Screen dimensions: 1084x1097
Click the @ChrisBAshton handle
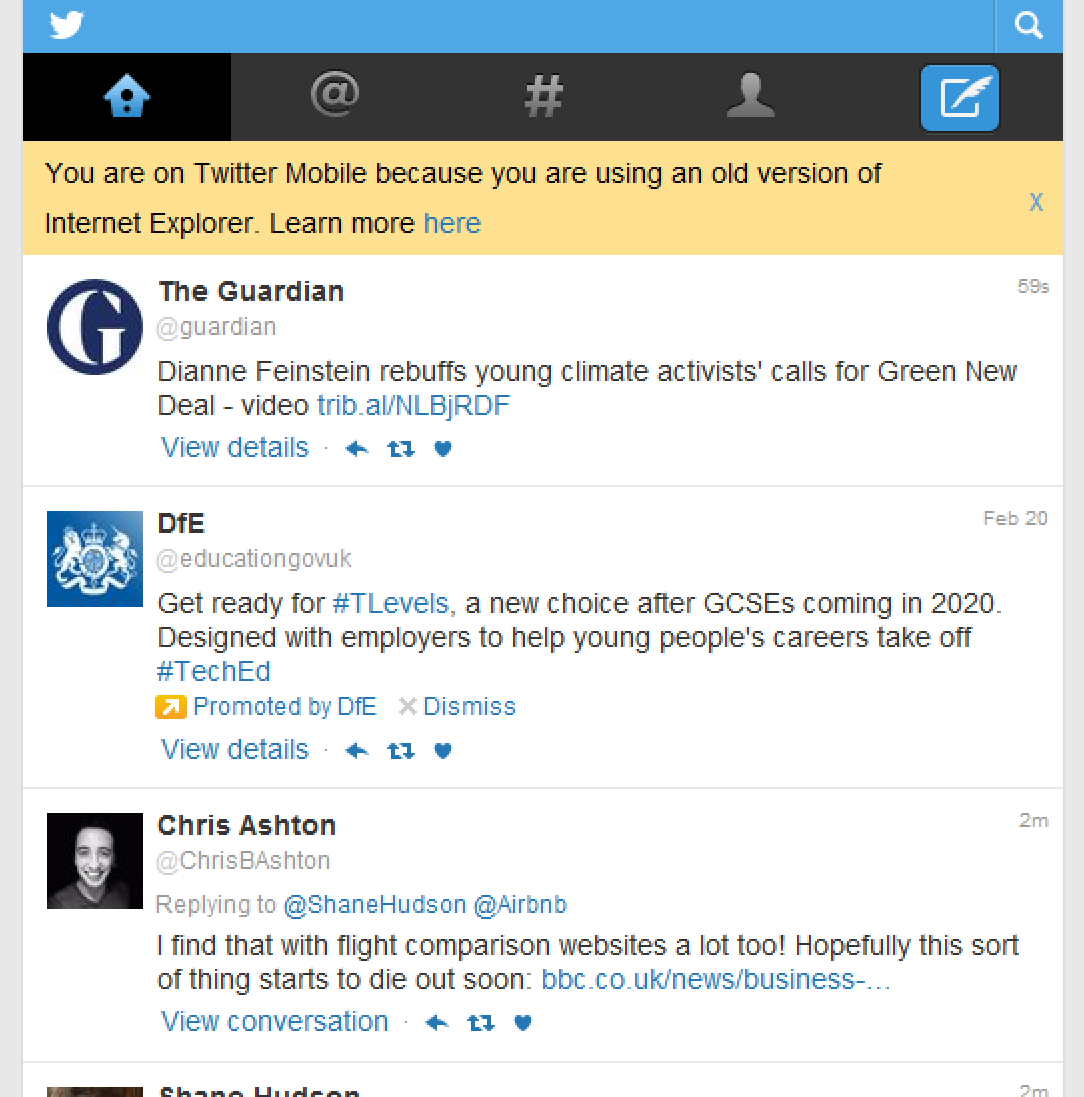pyautogui.click(x=243, y=861)
